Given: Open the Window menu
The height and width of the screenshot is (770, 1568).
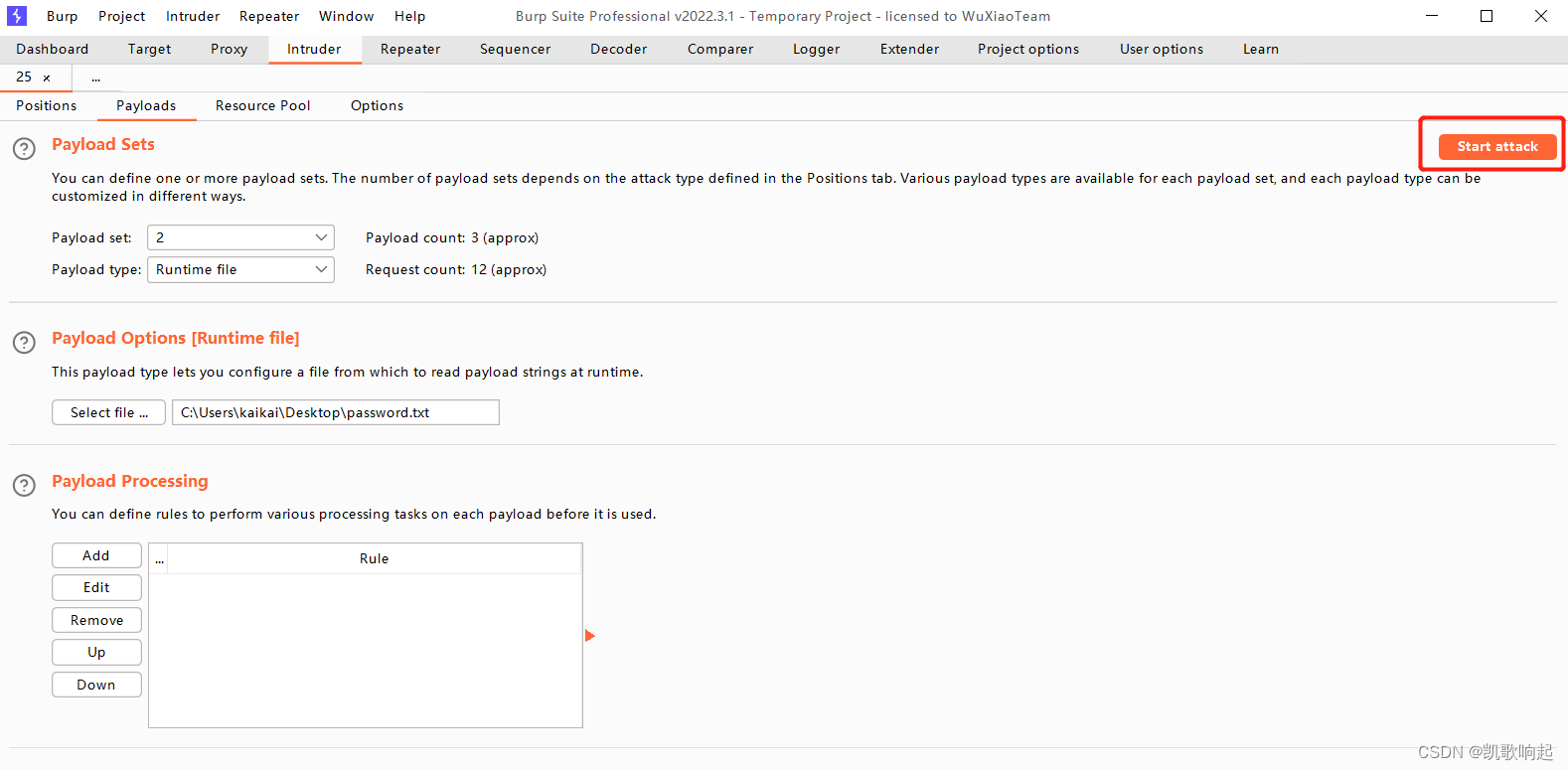Looking at the screenshot, I should (347, 16).
